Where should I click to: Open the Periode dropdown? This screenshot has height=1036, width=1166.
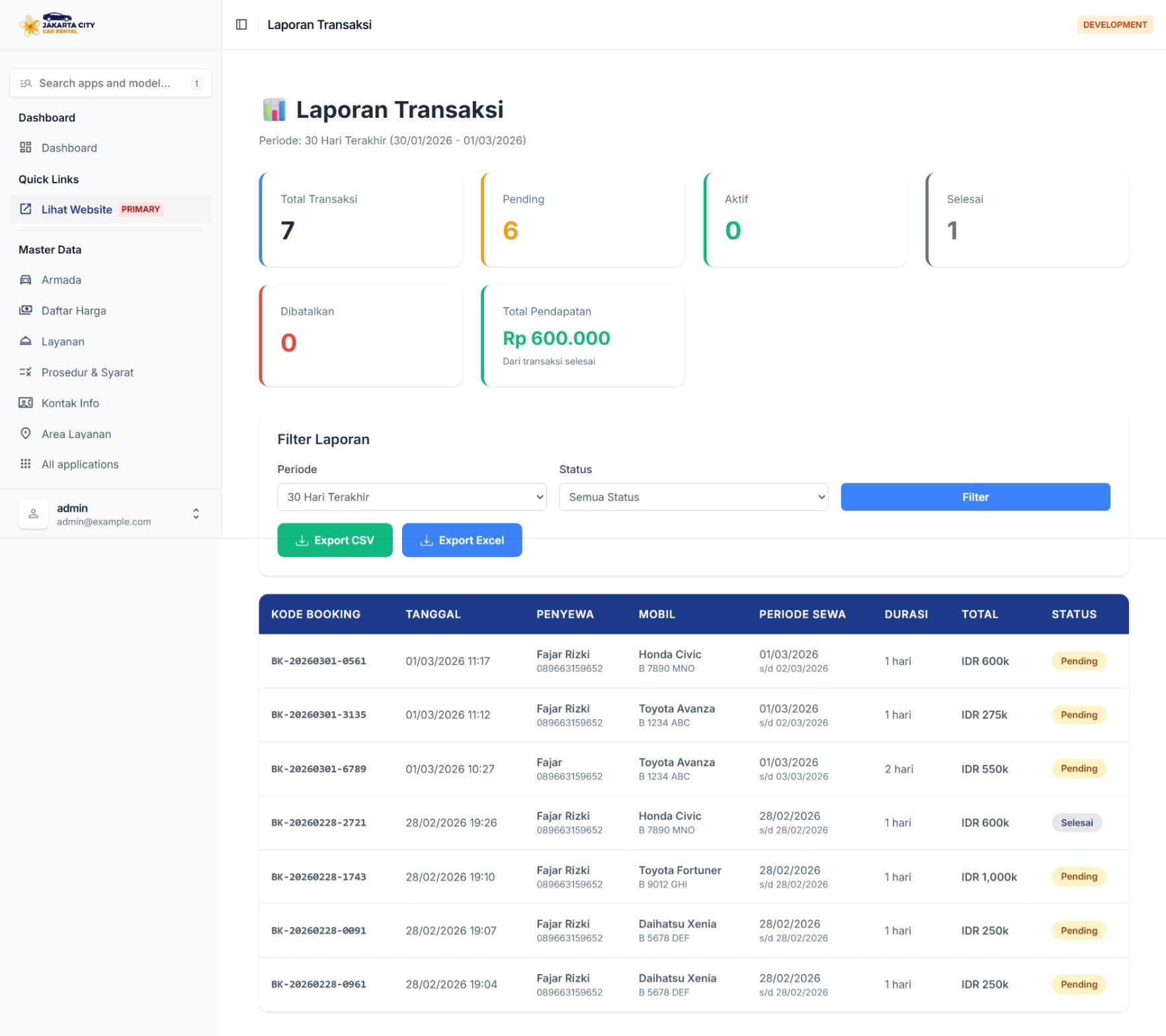[411, 497]
